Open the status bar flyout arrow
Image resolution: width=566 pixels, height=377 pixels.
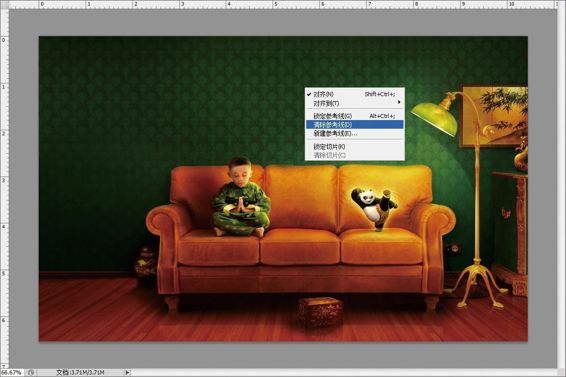127,372
